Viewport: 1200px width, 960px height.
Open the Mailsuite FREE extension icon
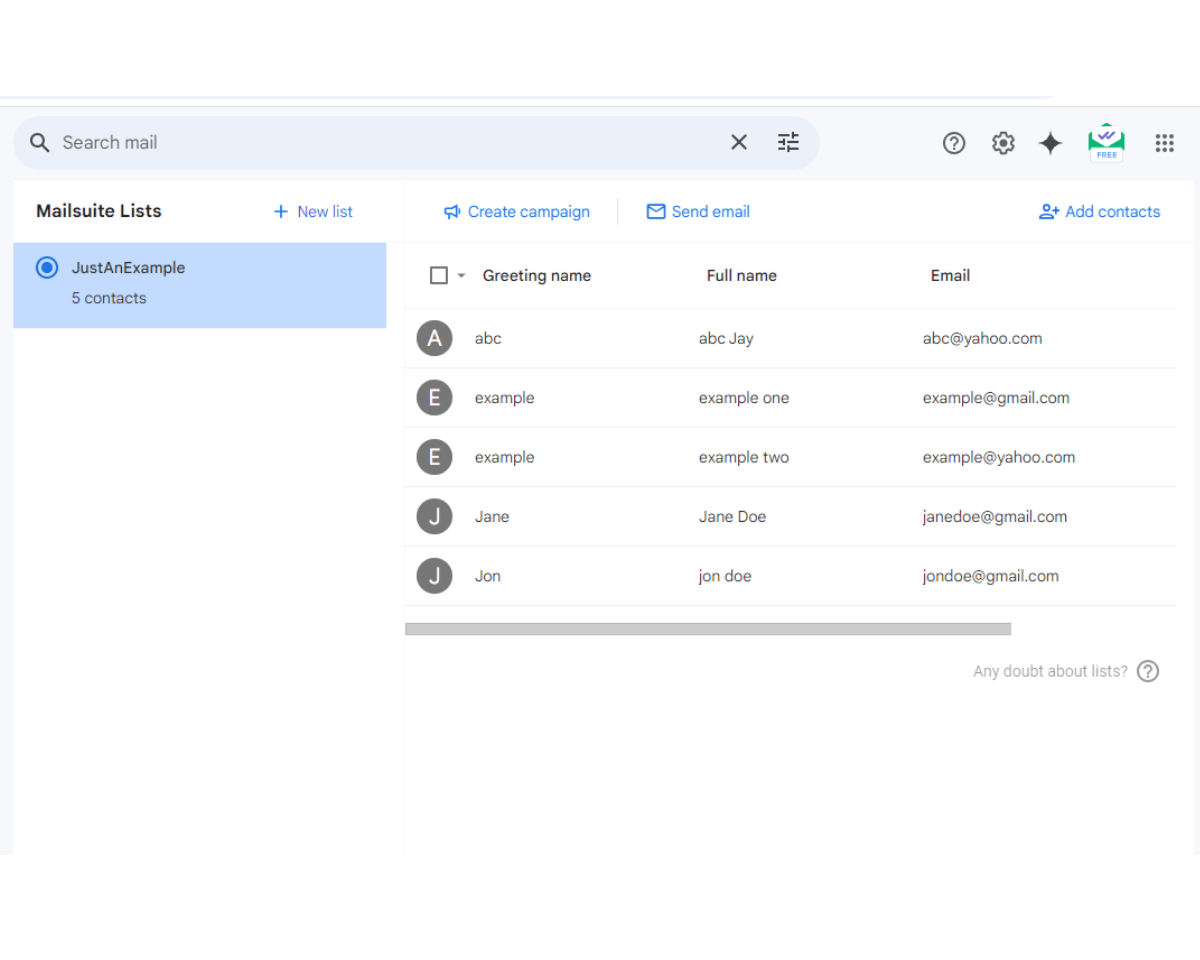pos(1106,142)
